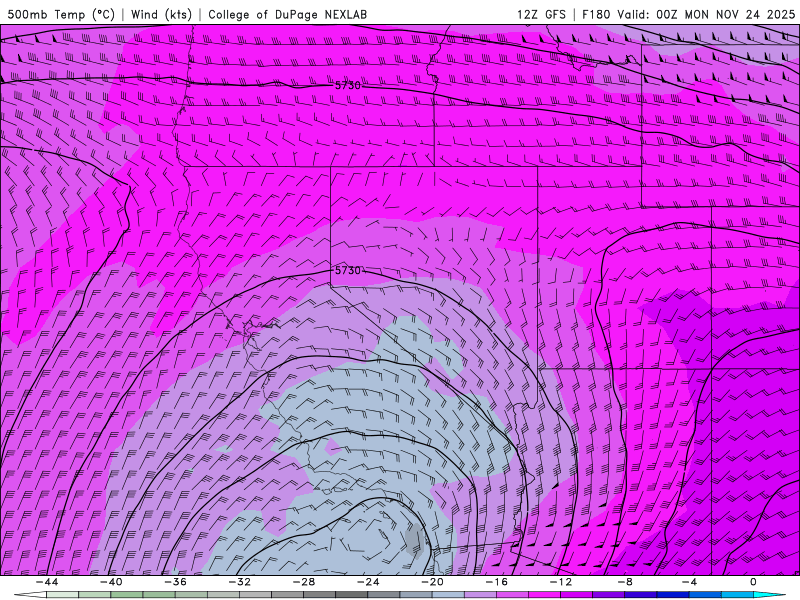Image resolution: width=800 pixels, height=600 pixels.
Task: Select the -36 colorbar label
Action: click(x=176, y=582)
